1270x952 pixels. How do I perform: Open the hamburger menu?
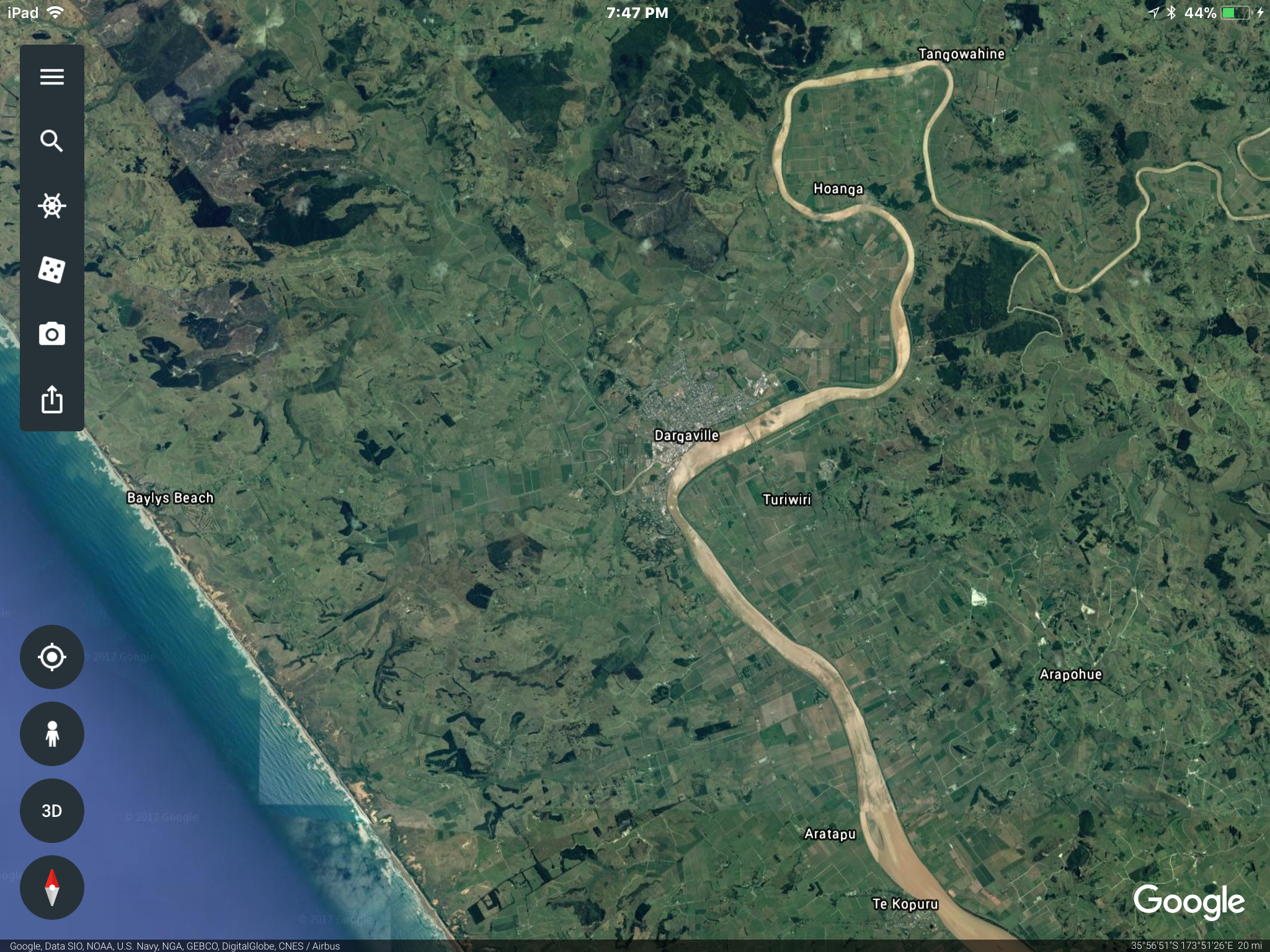(x=52, y=77)
